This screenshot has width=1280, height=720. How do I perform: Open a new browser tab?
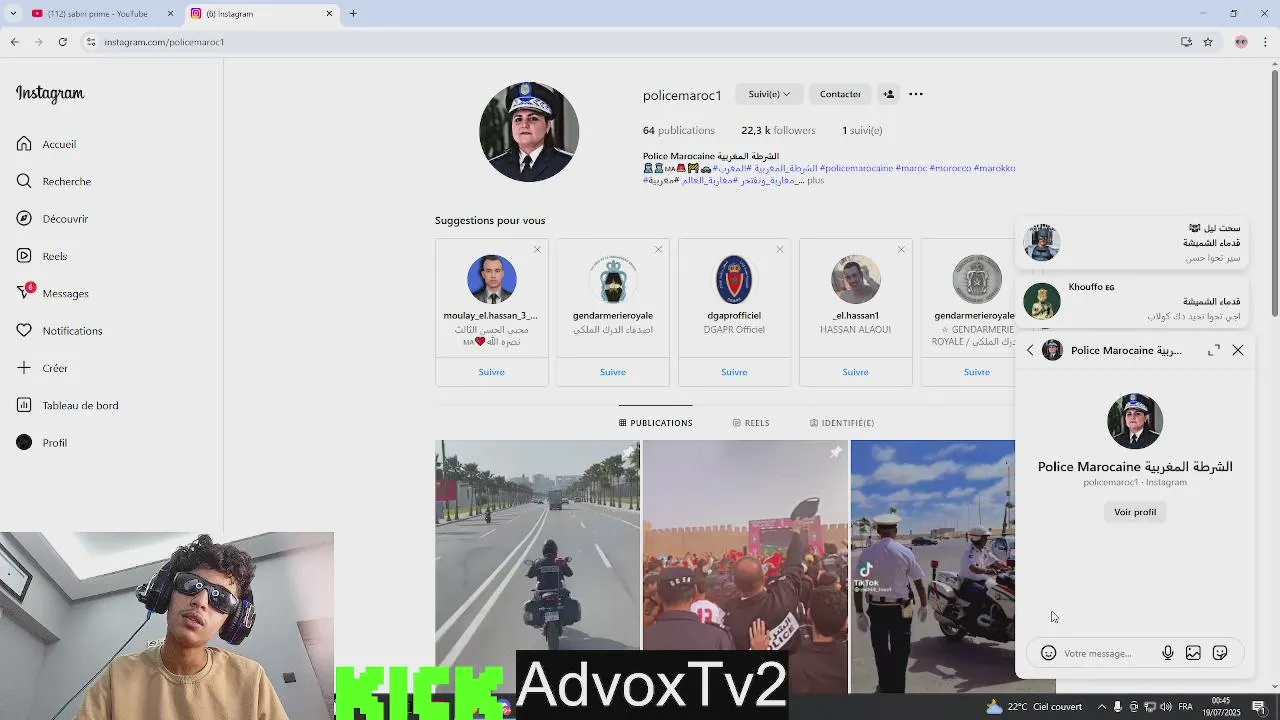[x=353, y=13]
